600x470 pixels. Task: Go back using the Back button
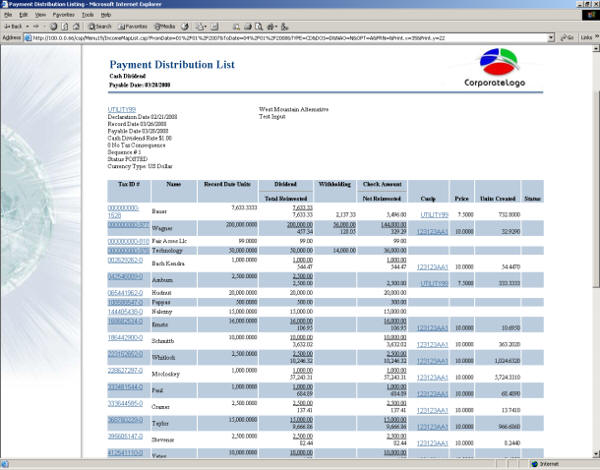point(13,26)
